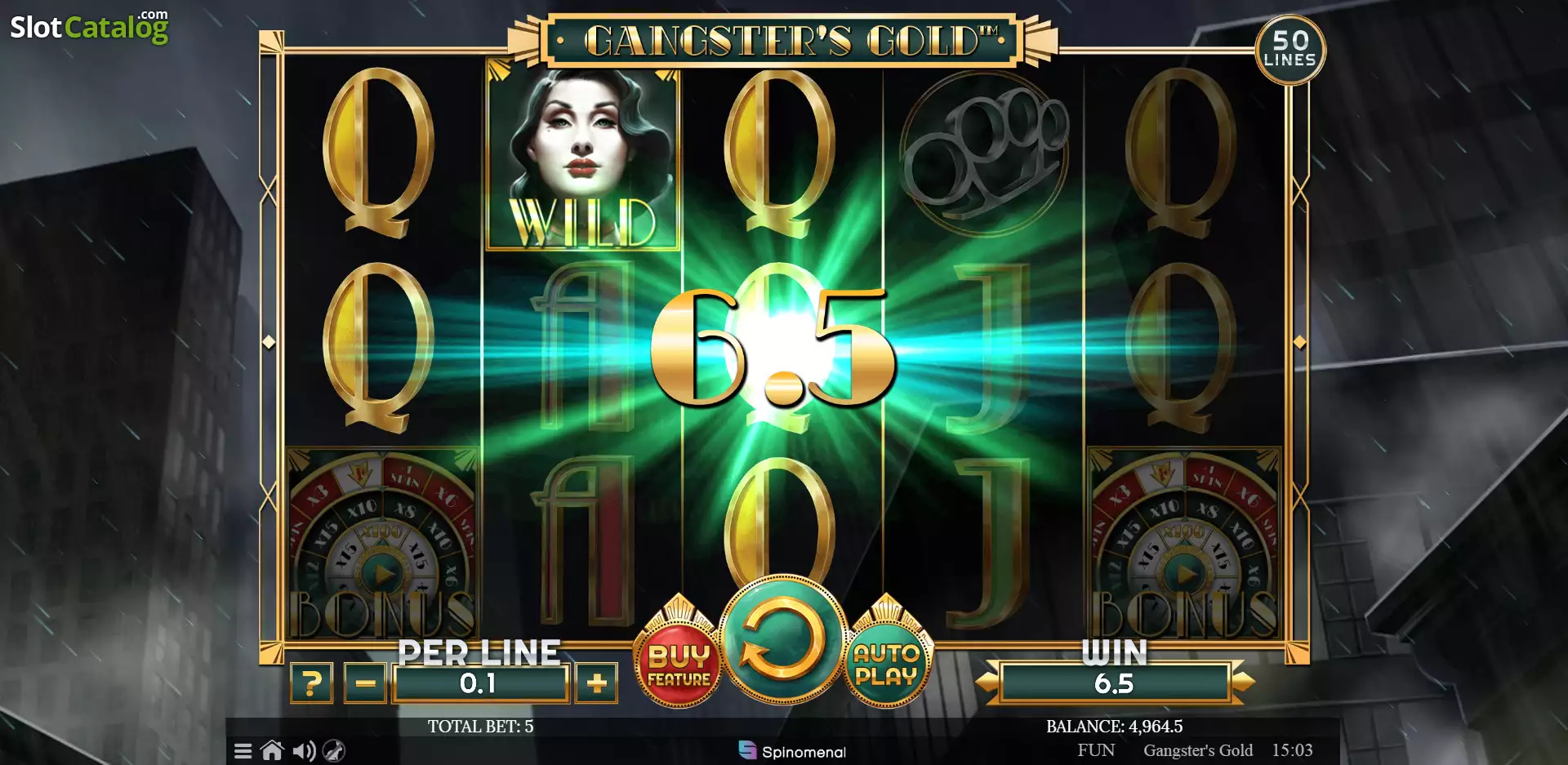
Task: Click the Per Line value 0.1 field
Action: (480, 683)
